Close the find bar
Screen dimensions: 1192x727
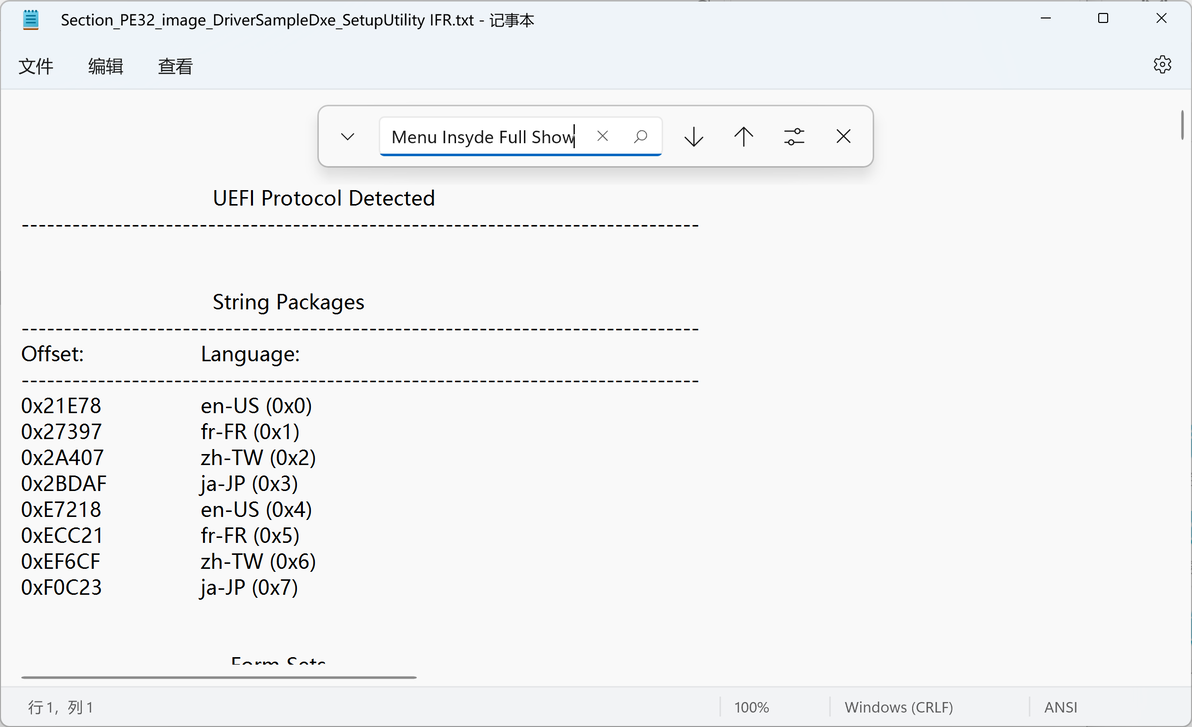[x=844, y=137]
